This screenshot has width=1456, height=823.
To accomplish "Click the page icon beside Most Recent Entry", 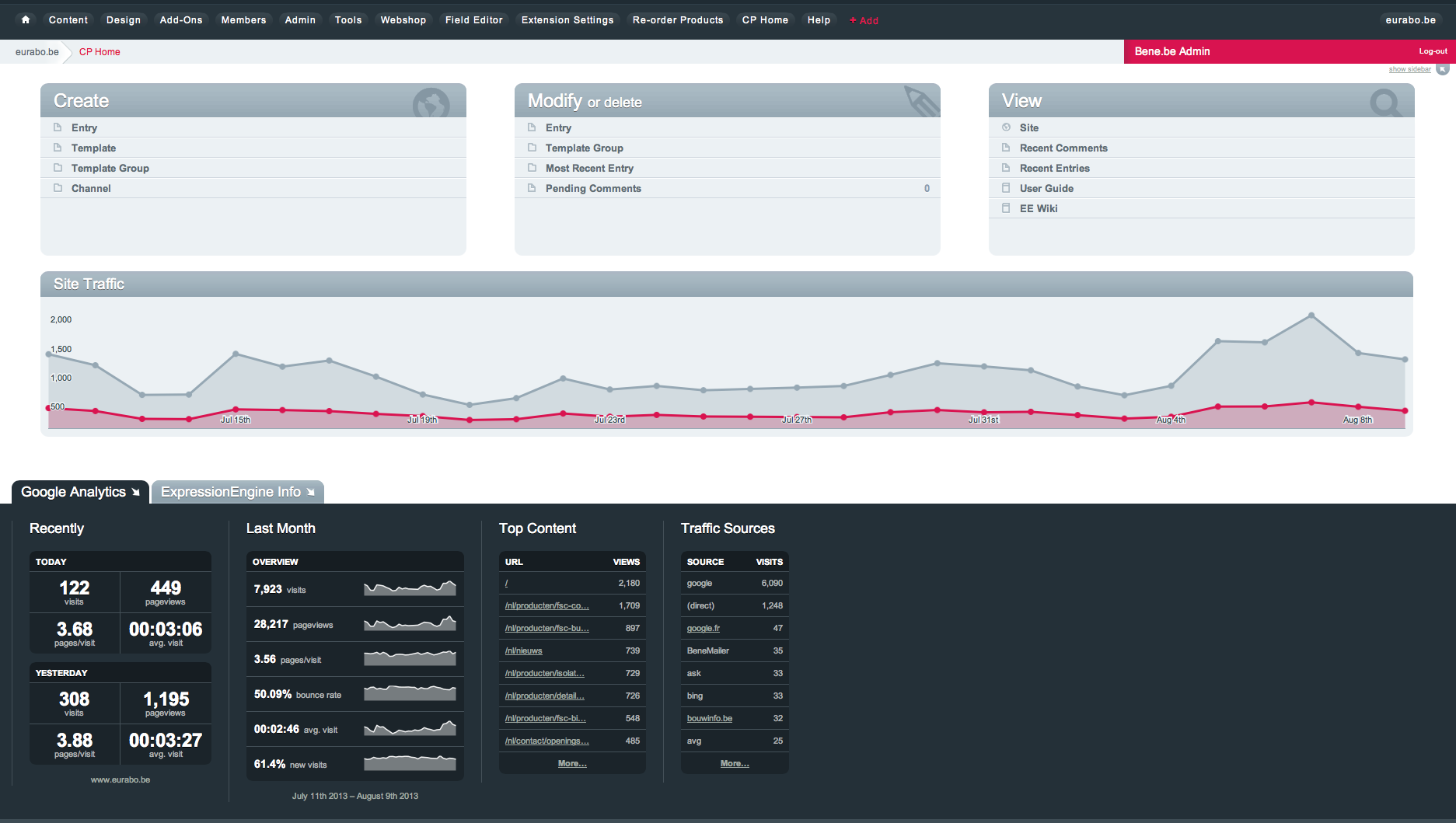I will [532, 168].
